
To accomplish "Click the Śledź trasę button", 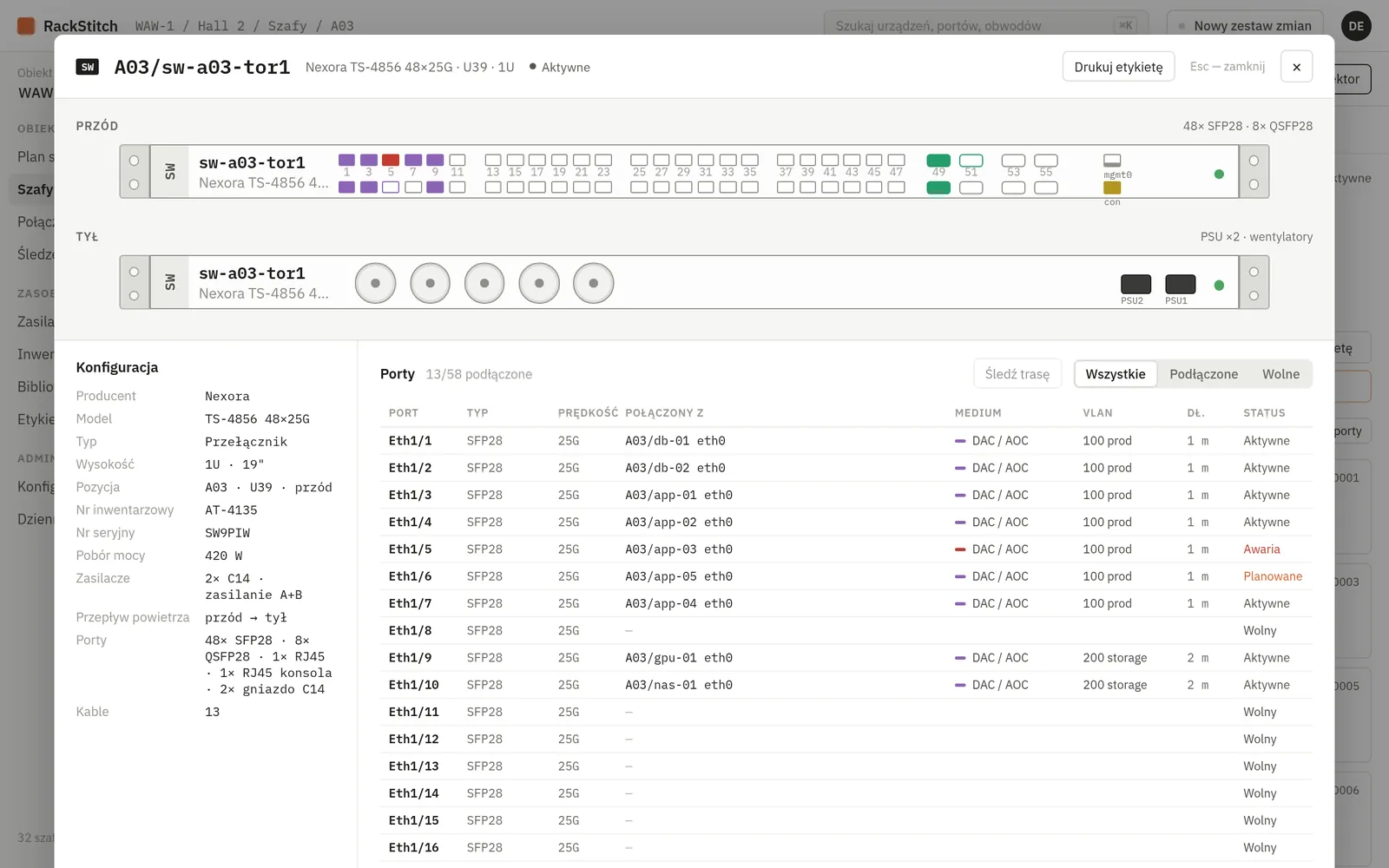I will [1017, 374].
